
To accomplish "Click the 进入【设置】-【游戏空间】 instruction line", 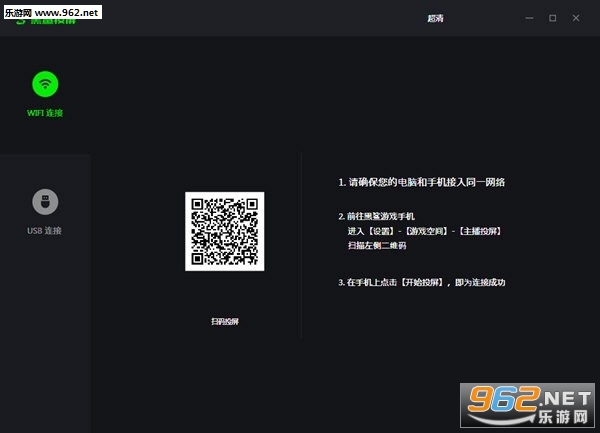I will point(425,231).
